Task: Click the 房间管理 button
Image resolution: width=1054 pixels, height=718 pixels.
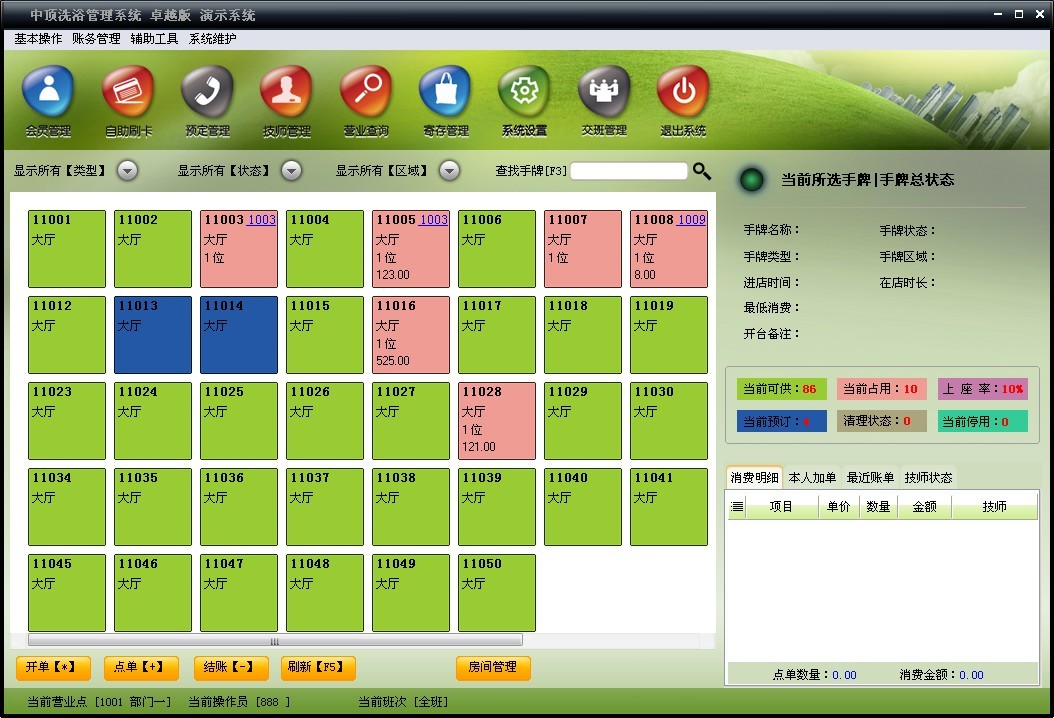Action: point(493,668)
